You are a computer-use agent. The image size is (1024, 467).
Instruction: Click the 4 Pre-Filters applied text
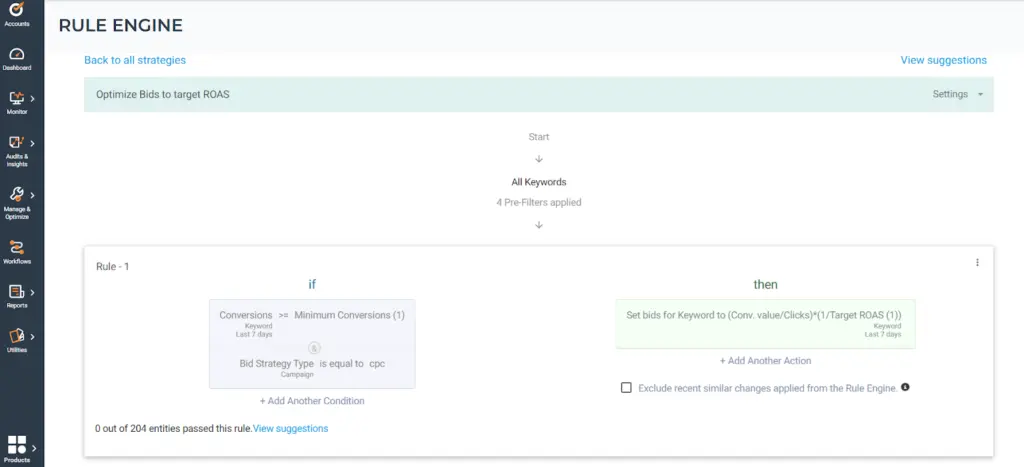tap(539, 202)
